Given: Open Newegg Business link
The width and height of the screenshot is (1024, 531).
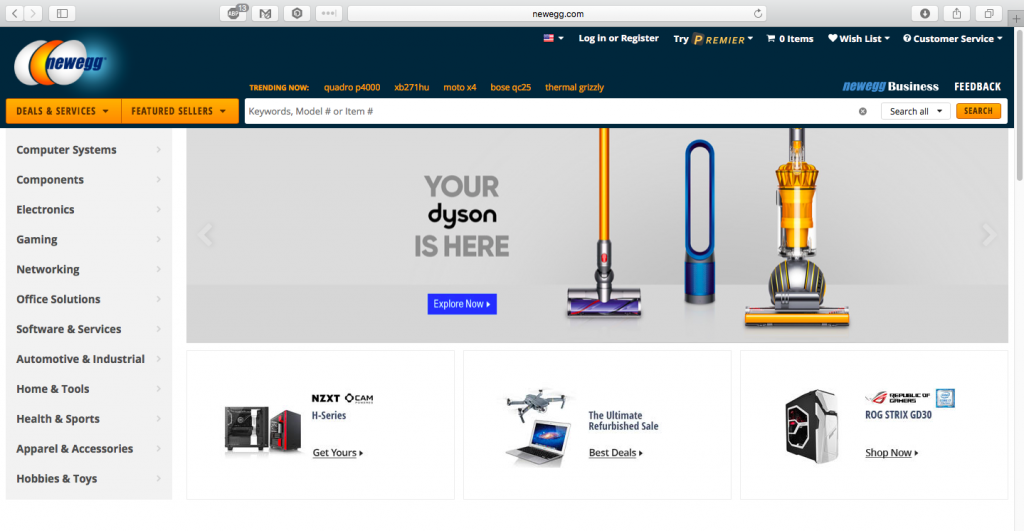Looking at the screenshot, I should point(890,87).
